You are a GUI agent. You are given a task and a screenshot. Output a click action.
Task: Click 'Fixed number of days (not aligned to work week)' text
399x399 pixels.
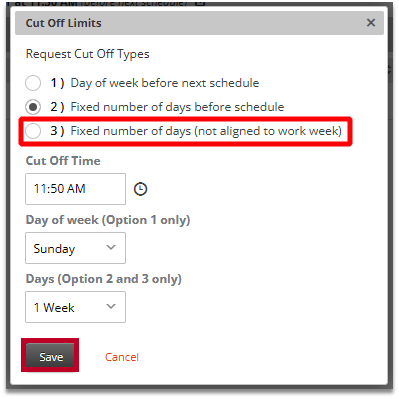(206, 131)
